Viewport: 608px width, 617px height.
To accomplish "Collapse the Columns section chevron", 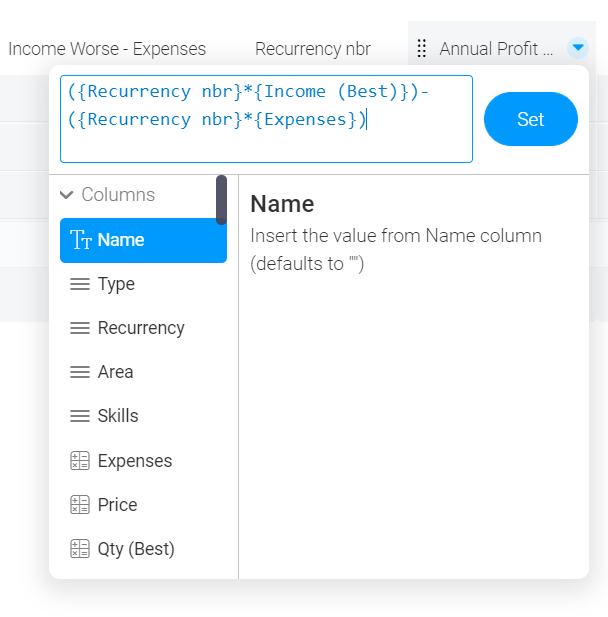I will pyautogui.click(x=67, y=194).
